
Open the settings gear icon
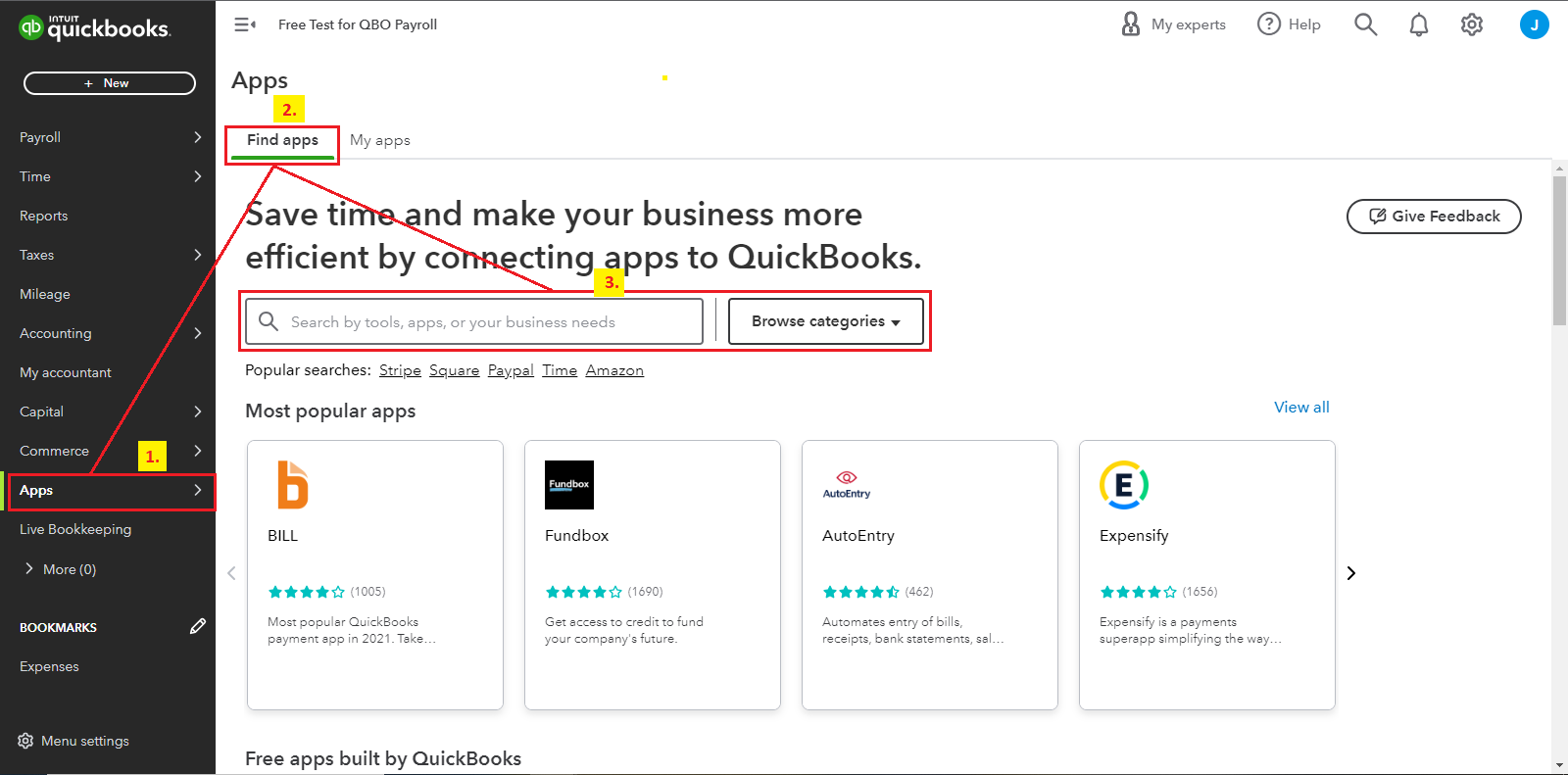[x=1471, y=24]
